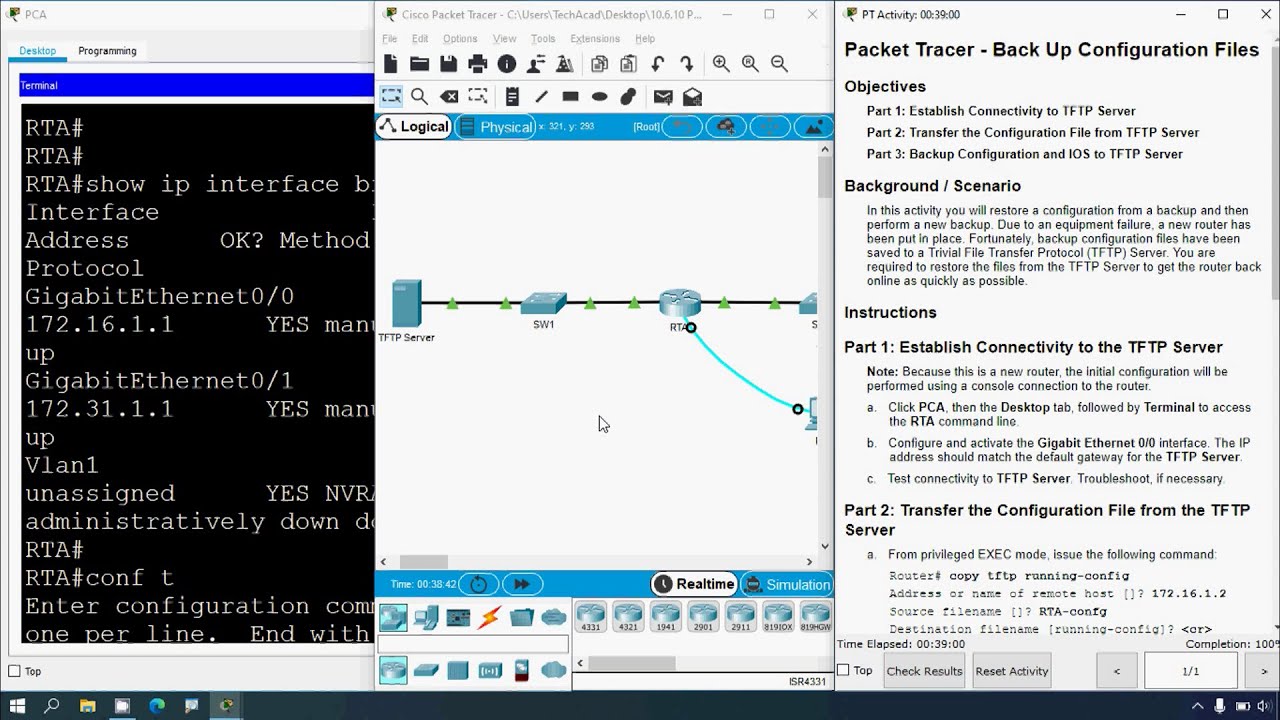The image size is (1280, 720).
Task: Paste with toolbar clipboard icon
Action: pos(628,64)
